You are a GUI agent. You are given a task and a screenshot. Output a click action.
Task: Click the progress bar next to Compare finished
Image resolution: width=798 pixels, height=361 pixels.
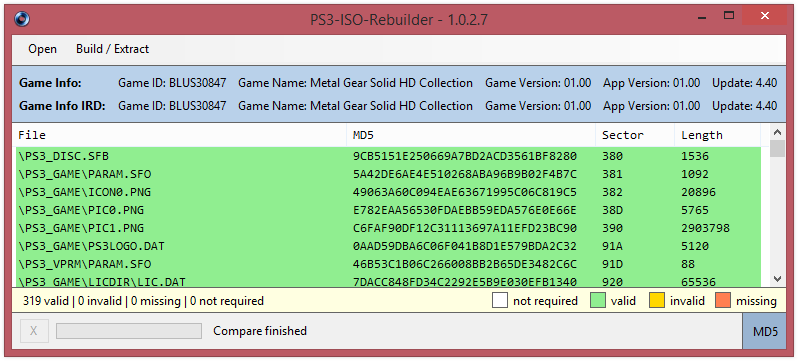tap(129, 331)
